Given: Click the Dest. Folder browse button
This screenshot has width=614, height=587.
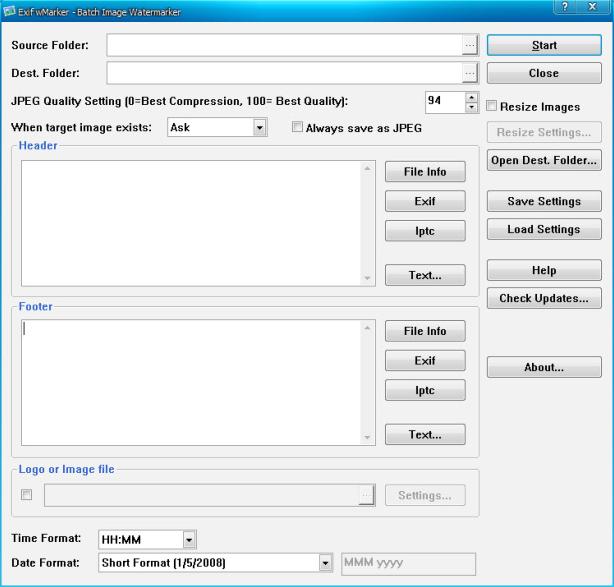Looking at the screenshot, I should (x=469, y=73).
